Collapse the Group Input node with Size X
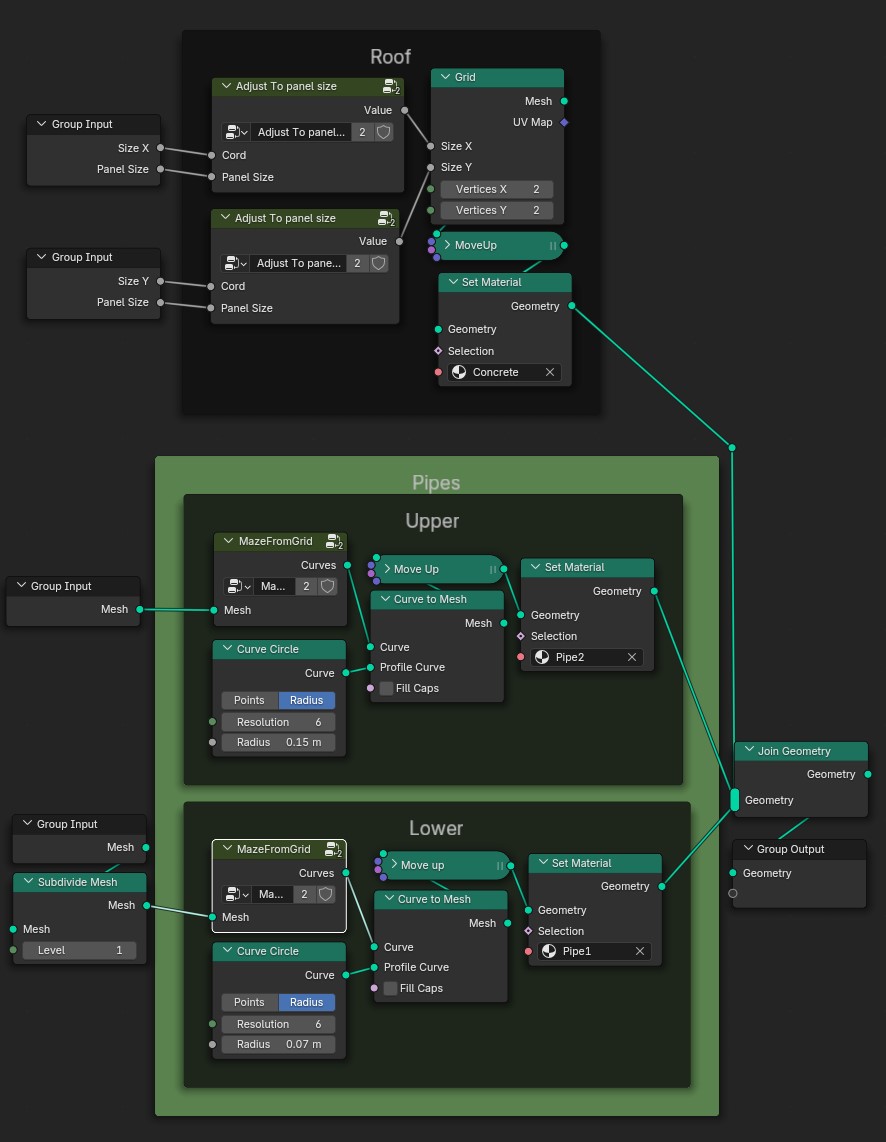The image size is (886, 1142). pos(41,124)
